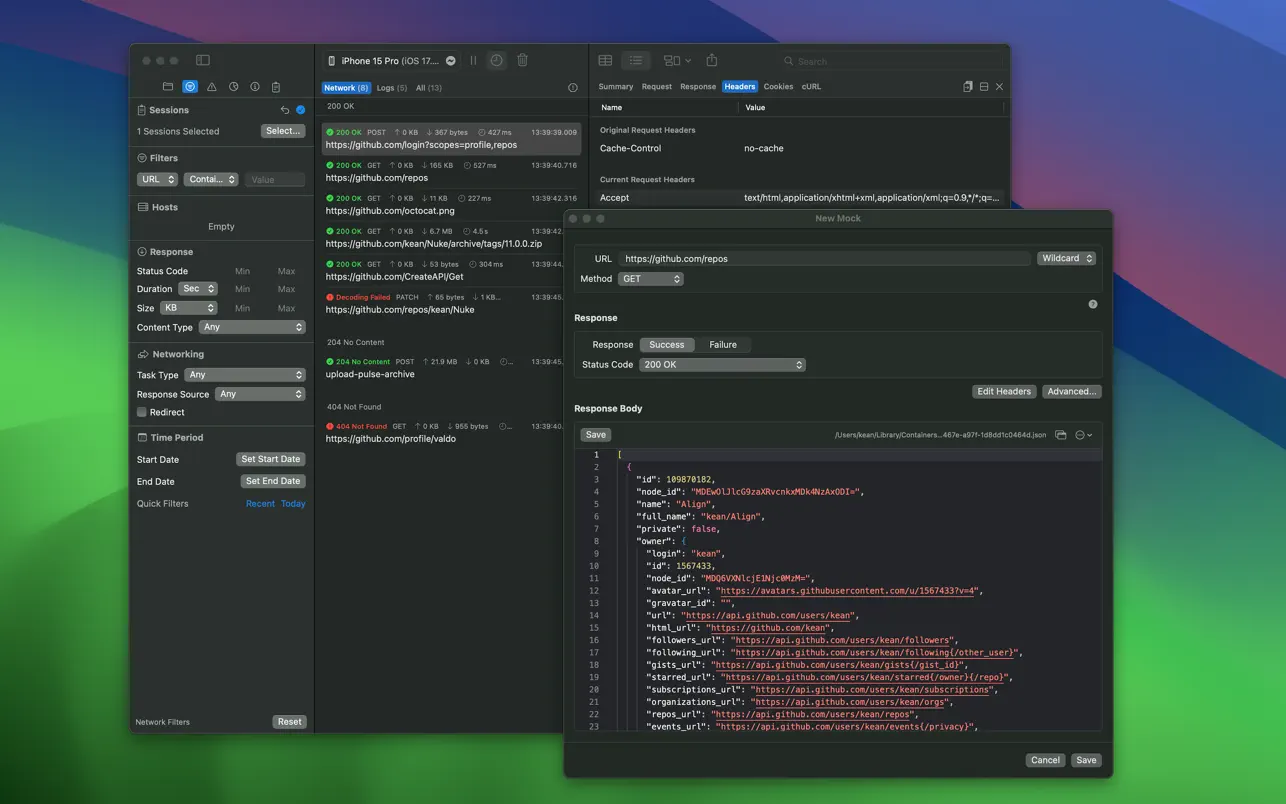The width and height of the screenshot is (1286, 804).
Task: Click the info icon beside the All tab
Action: (x=573, y=88)
